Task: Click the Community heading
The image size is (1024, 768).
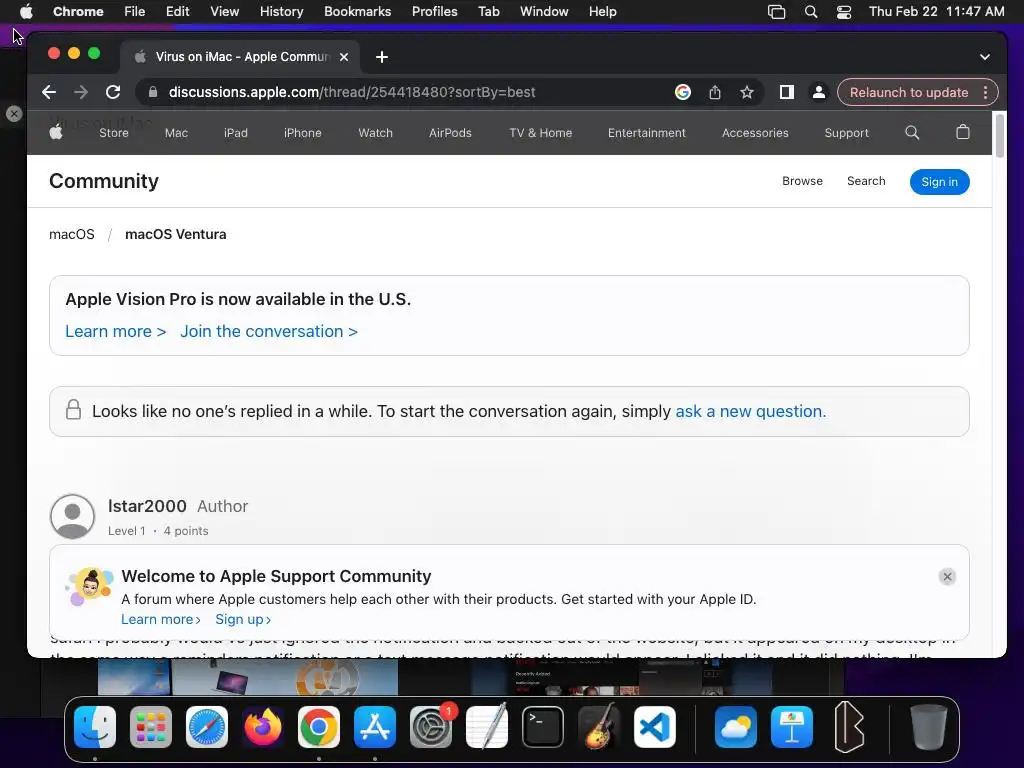Action: tap(104, 181)
